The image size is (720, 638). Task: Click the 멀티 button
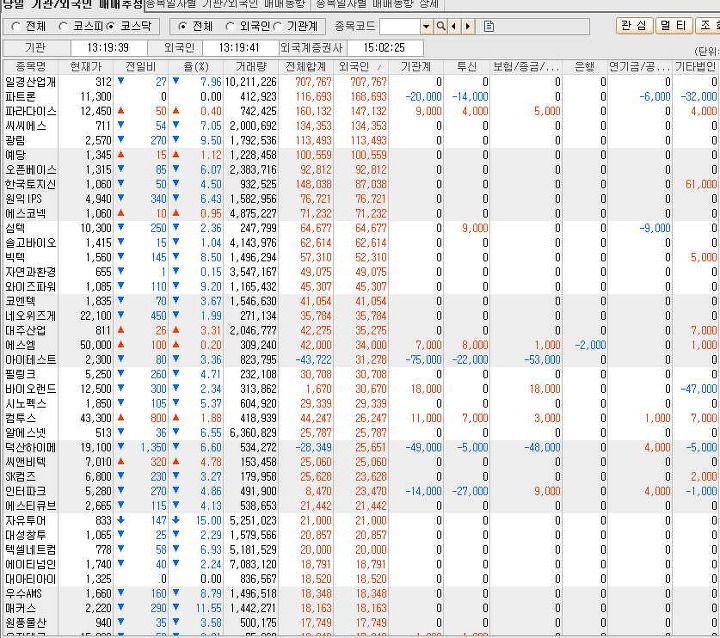tap(673, 25)
